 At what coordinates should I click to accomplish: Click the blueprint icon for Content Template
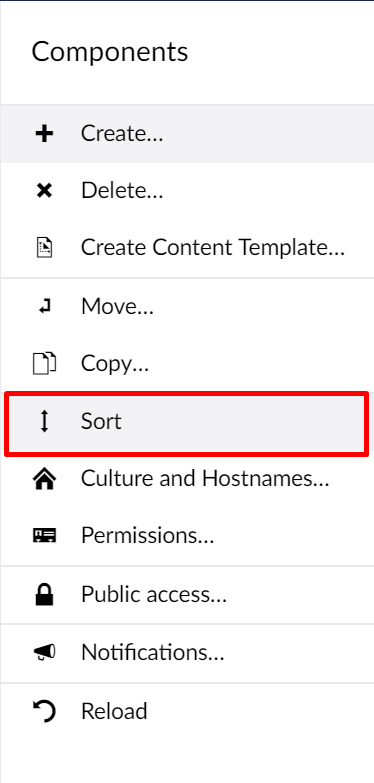pos(44,248)
